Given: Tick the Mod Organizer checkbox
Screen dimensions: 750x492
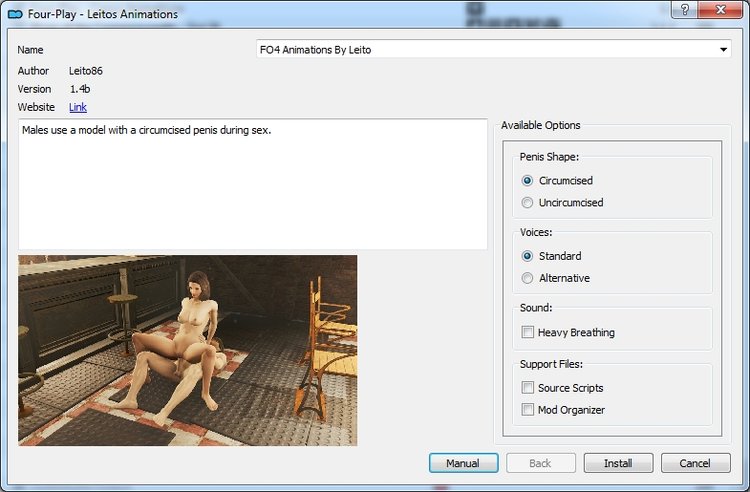Looking at the screenshot, I should 528,409.
